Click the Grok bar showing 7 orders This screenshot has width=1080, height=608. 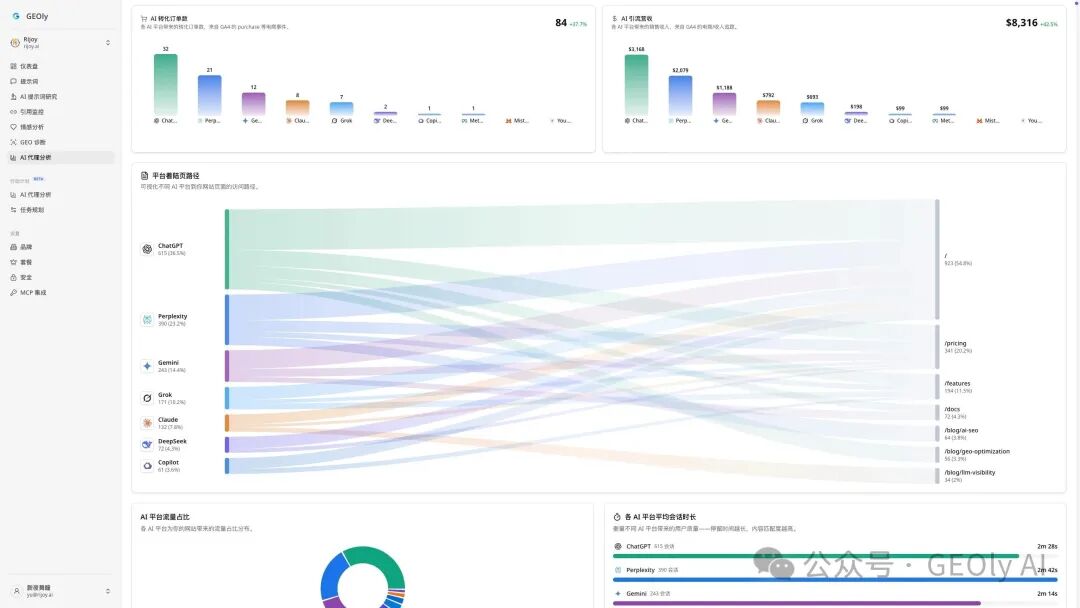click(x=342, y=108)
